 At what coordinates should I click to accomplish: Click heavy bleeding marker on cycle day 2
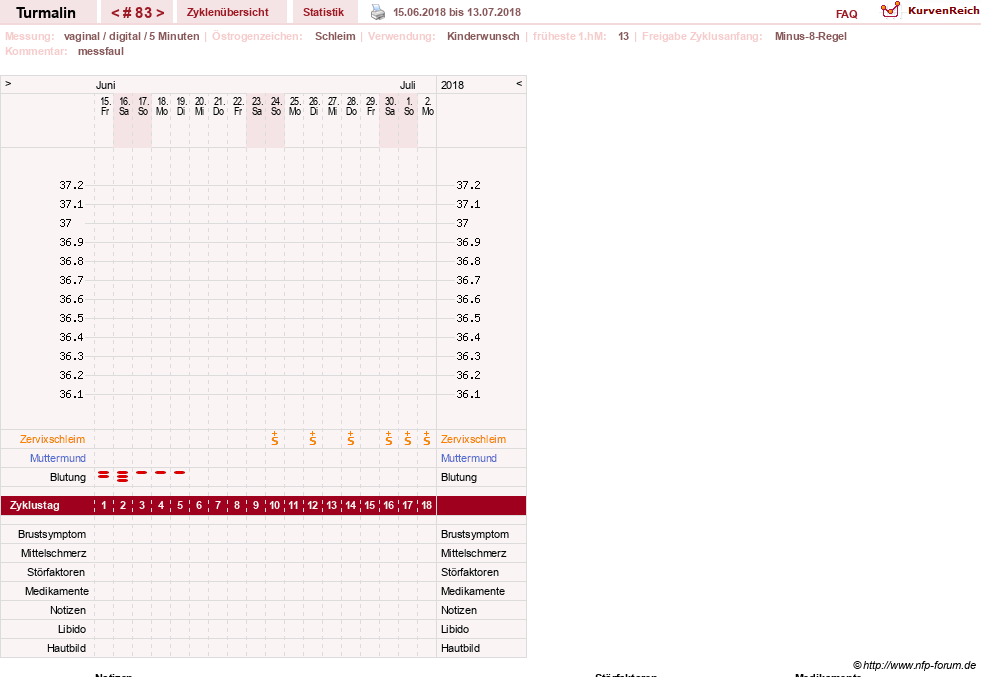coord(123,477)
